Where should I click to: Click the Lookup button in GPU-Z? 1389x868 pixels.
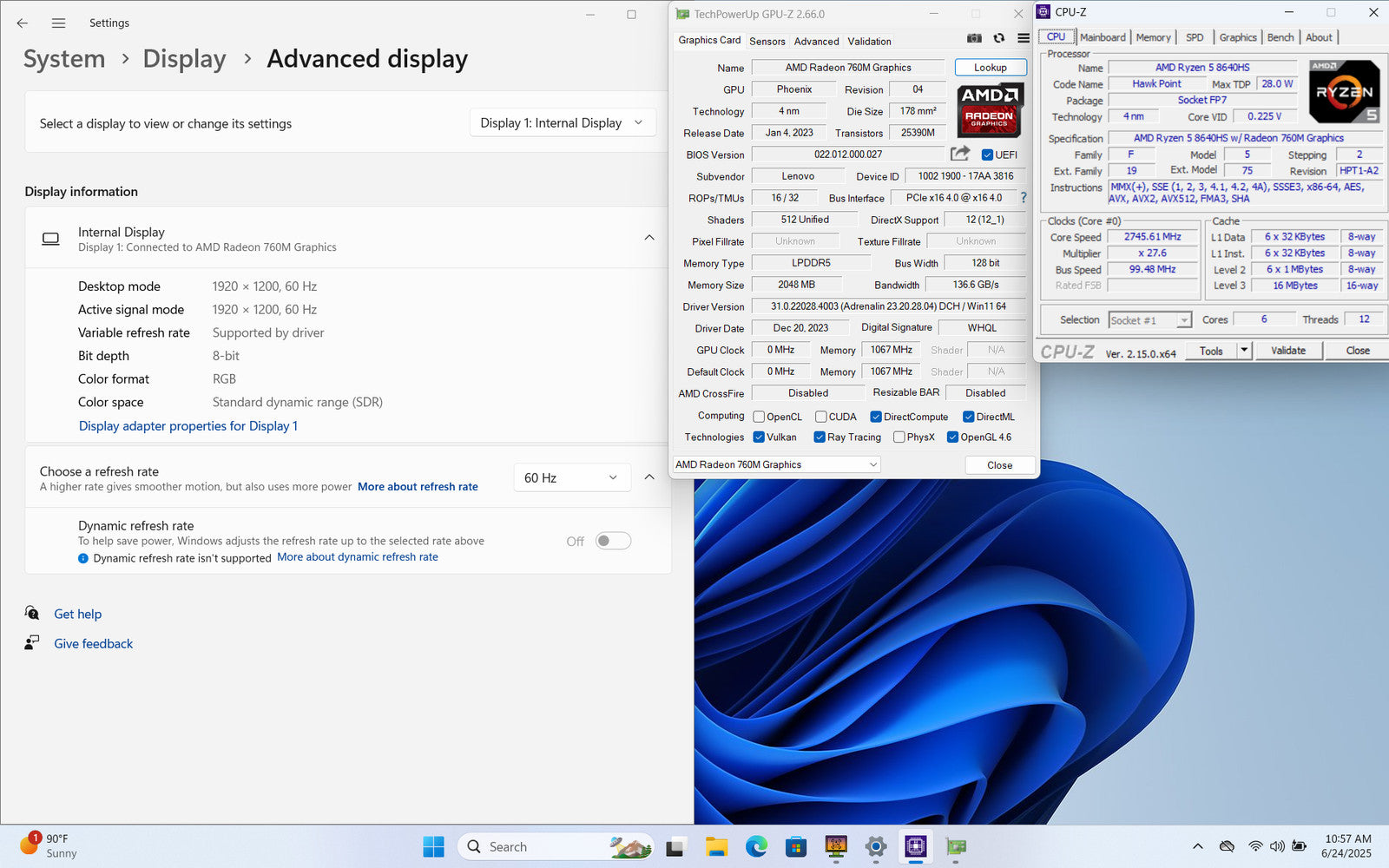point(990,67)
